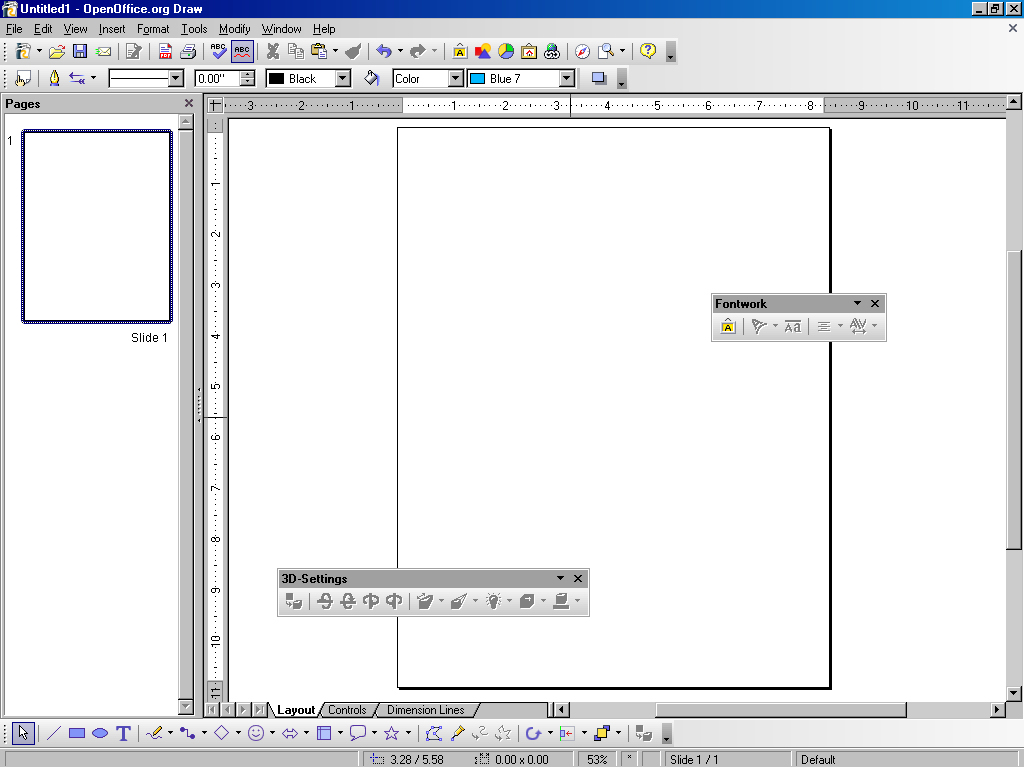Select the Rectangle drawing tool
This screenshot has height=768, width=1024.
tap(77, 733)
